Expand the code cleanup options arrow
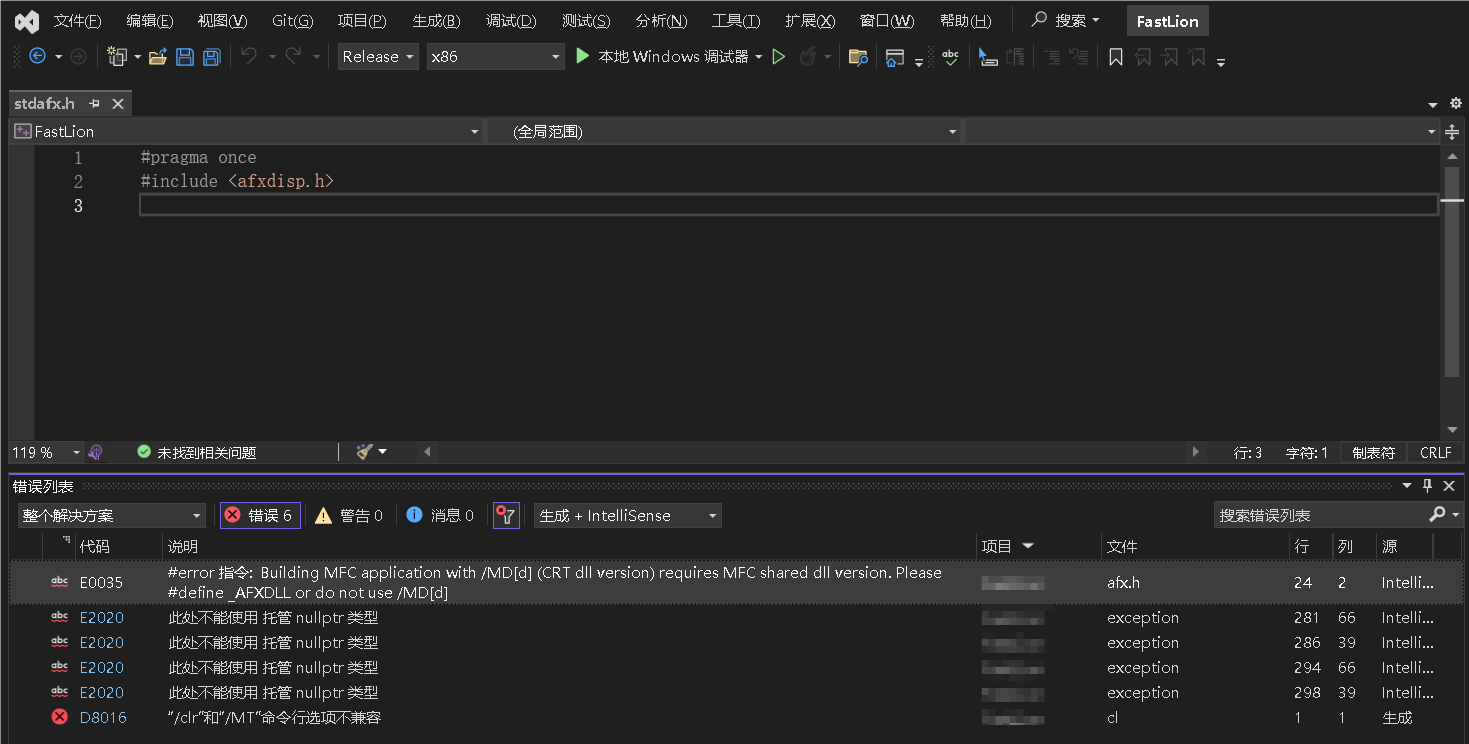Screen dimensions: 1469x744 click(x=382, y=452)
